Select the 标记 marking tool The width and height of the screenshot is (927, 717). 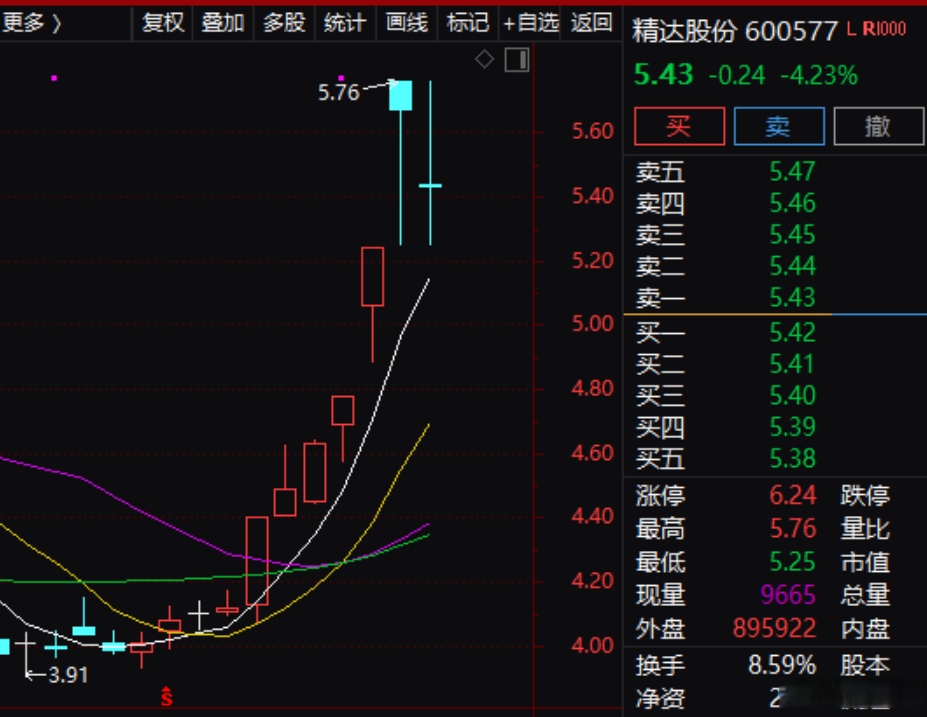tap(466, 23)
